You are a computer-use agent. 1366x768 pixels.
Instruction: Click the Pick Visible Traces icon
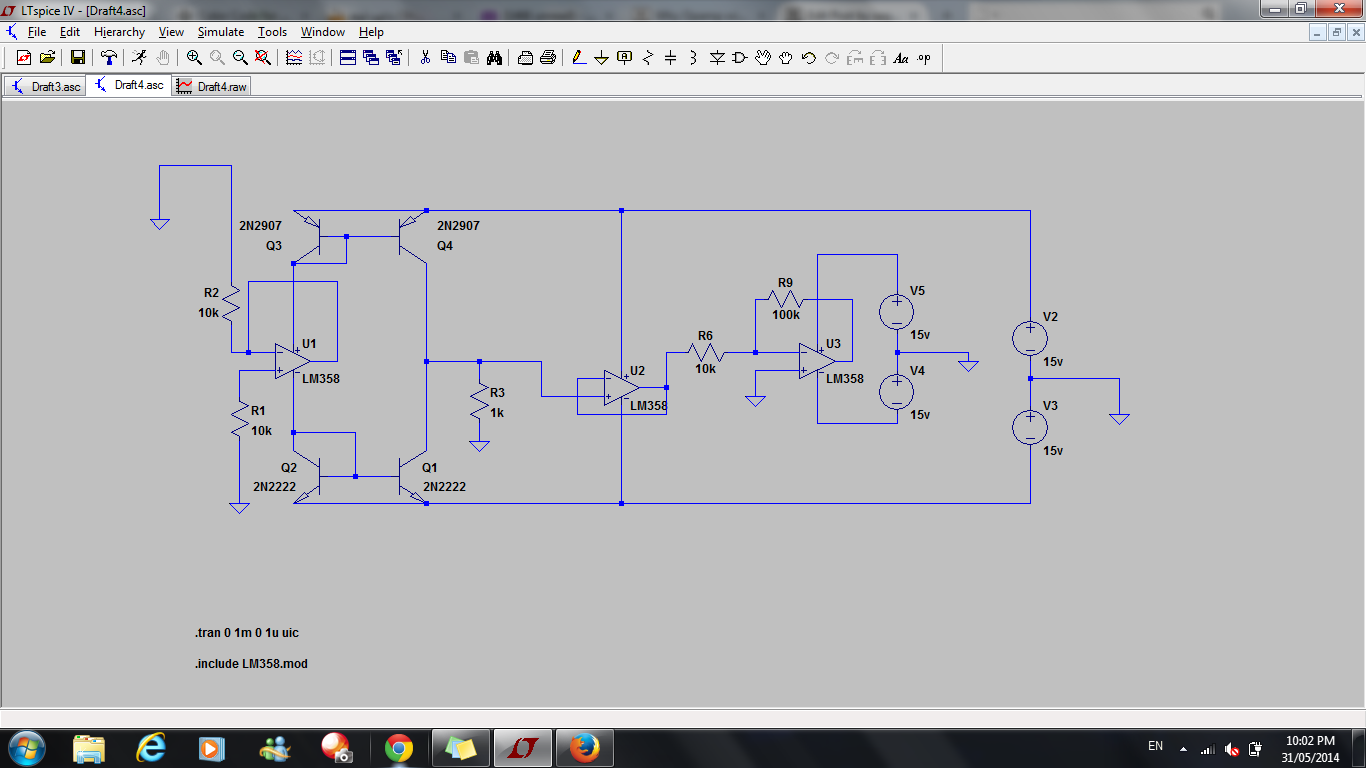point(294,58)
